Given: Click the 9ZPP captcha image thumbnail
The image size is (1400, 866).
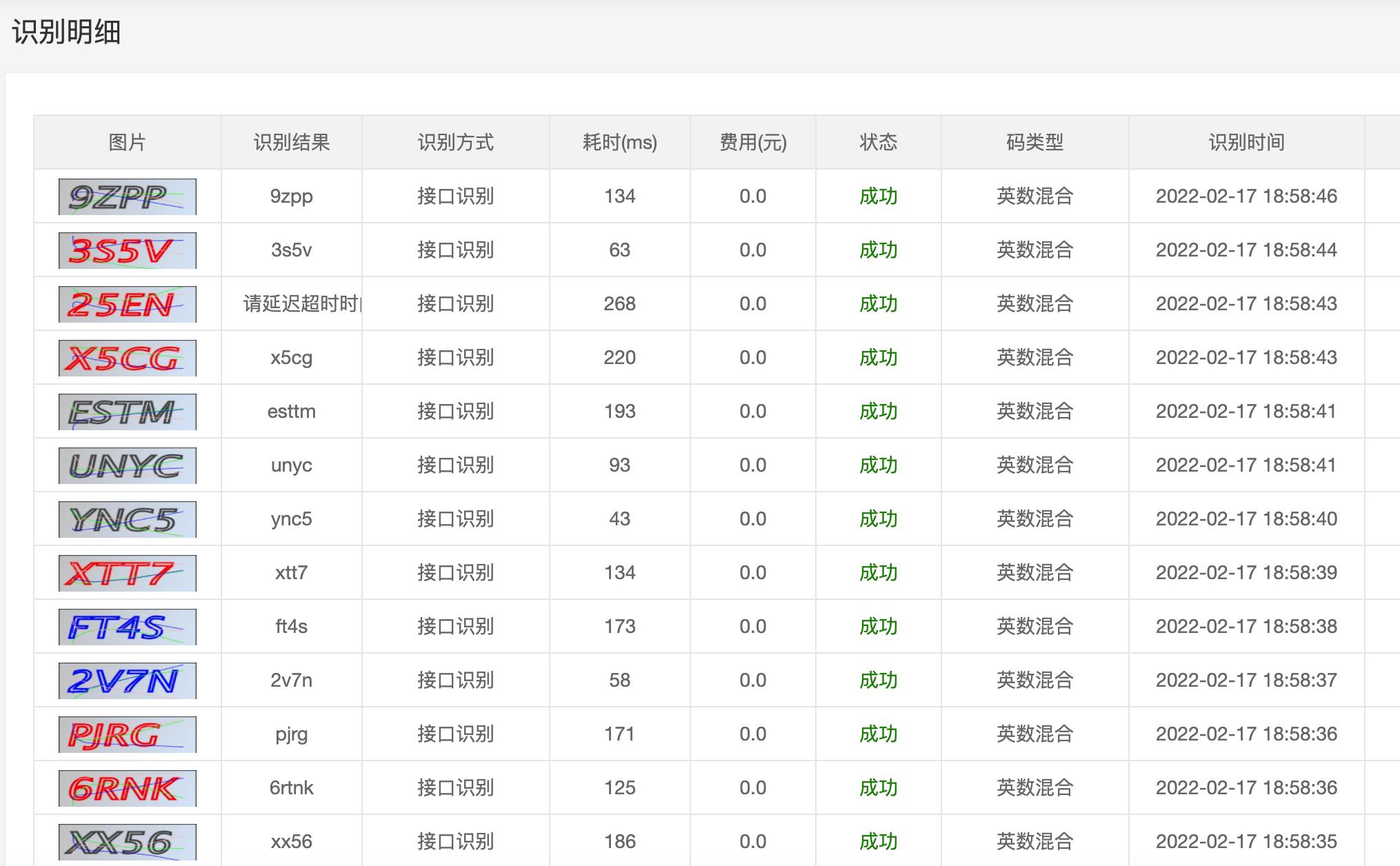Looking at the screenshot, I should pos(128,196).
